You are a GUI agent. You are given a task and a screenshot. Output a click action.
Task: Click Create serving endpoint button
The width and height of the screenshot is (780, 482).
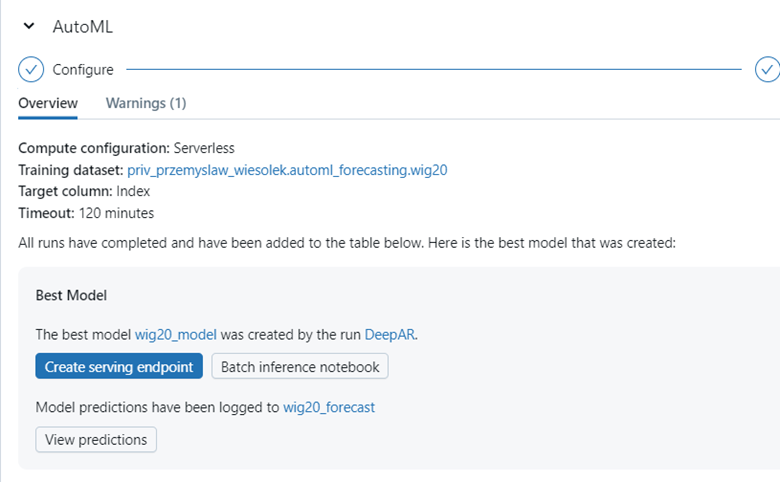(119, 366)
